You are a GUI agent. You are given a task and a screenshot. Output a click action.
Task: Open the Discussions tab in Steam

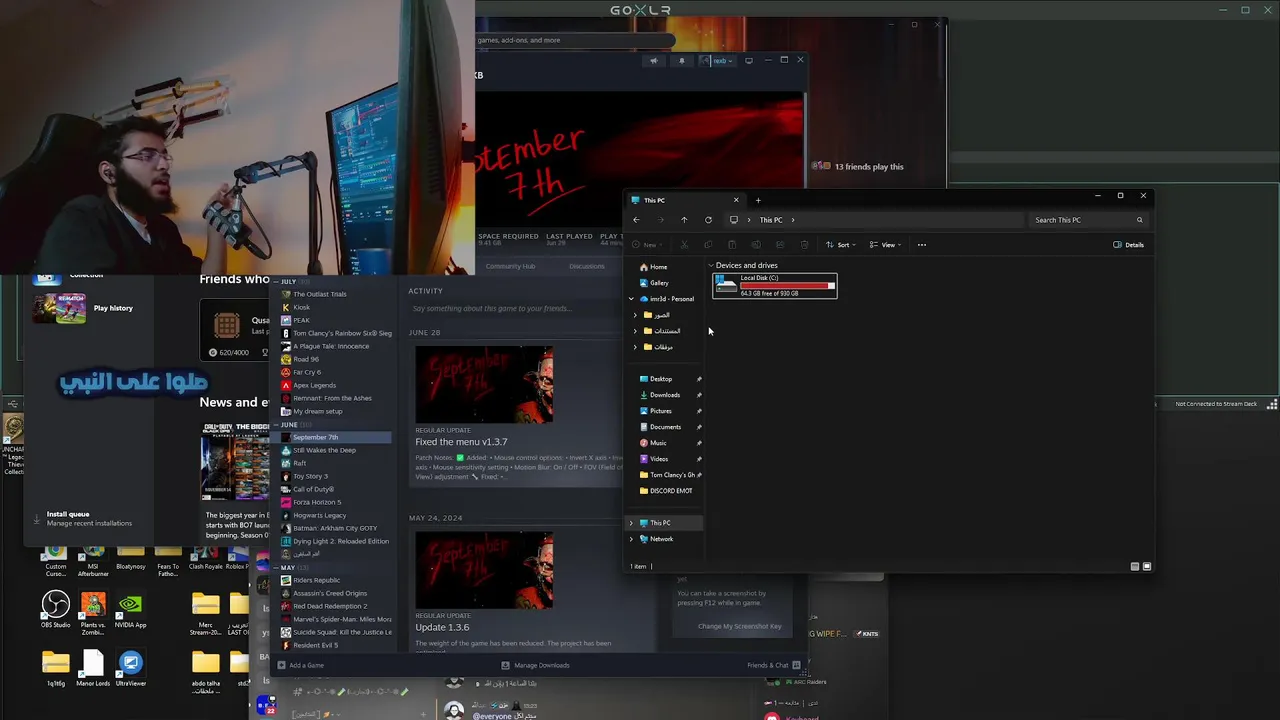pos(587,266)
